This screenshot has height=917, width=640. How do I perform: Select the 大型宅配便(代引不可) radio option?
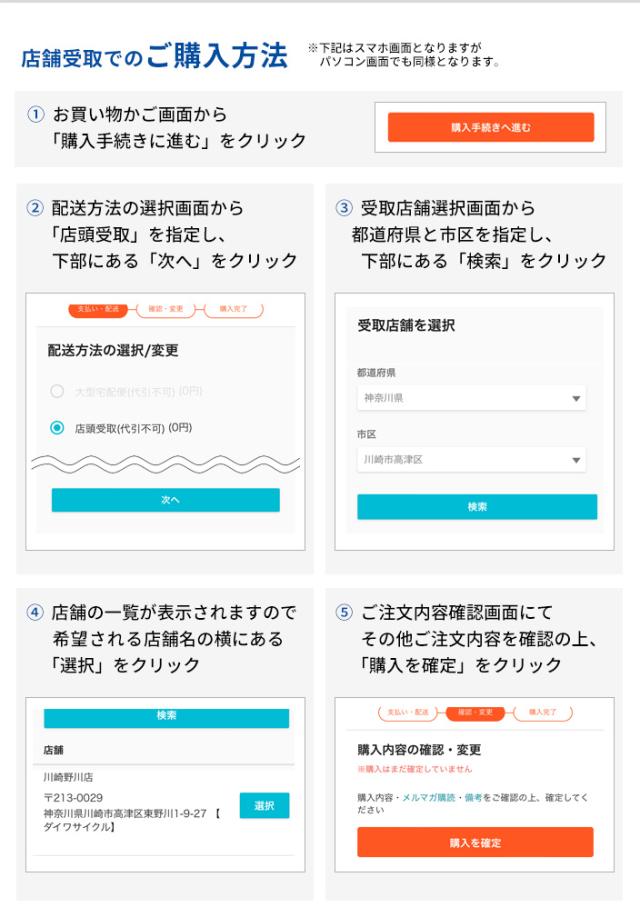click(x=58, y=390)
